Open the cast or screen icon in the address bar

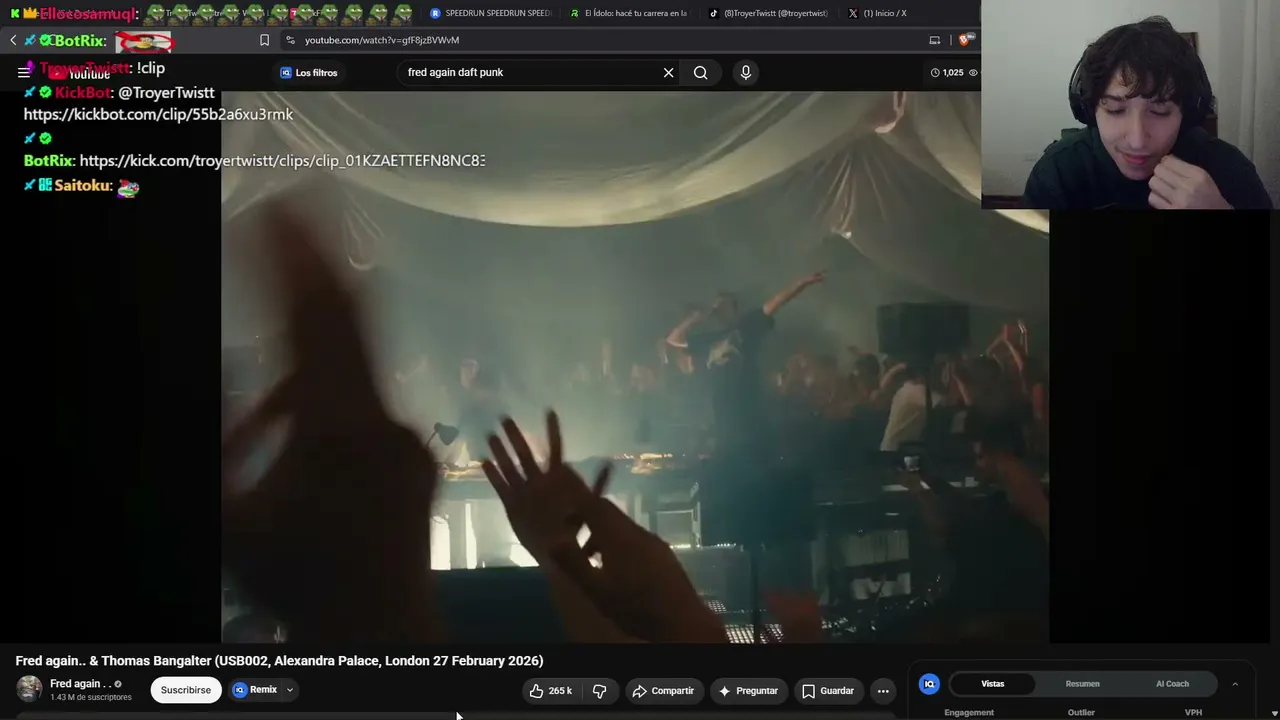pos(934,40)
